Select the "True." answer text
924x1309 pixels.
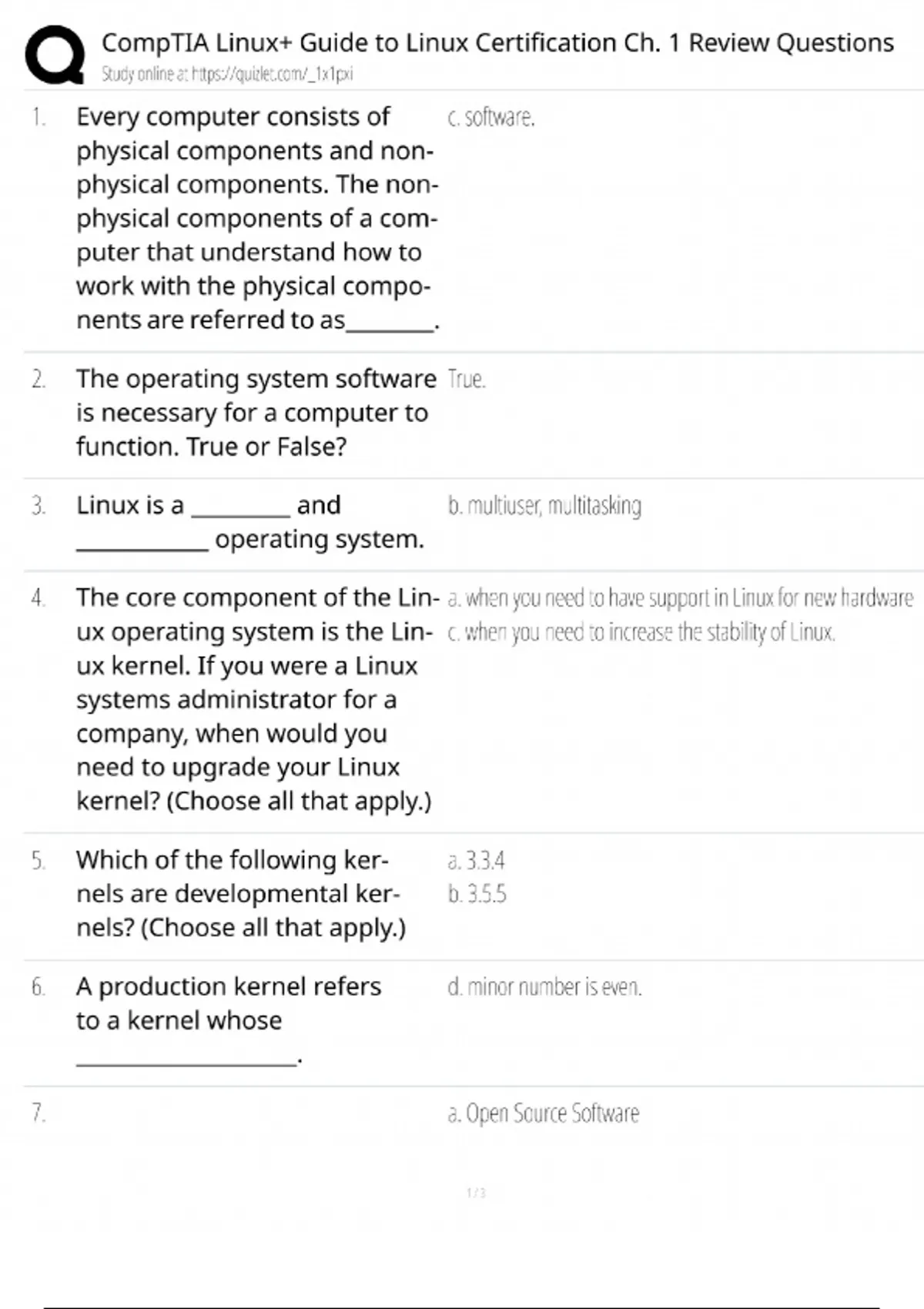tap(467, 380)
